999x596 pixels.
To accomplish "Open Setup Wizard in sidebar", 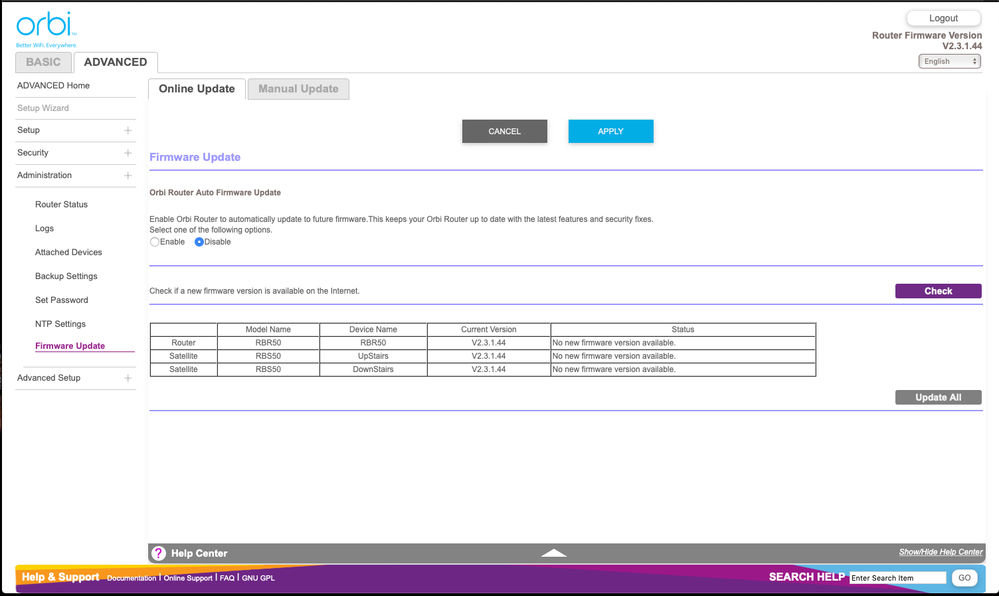I will click(43, 108).
